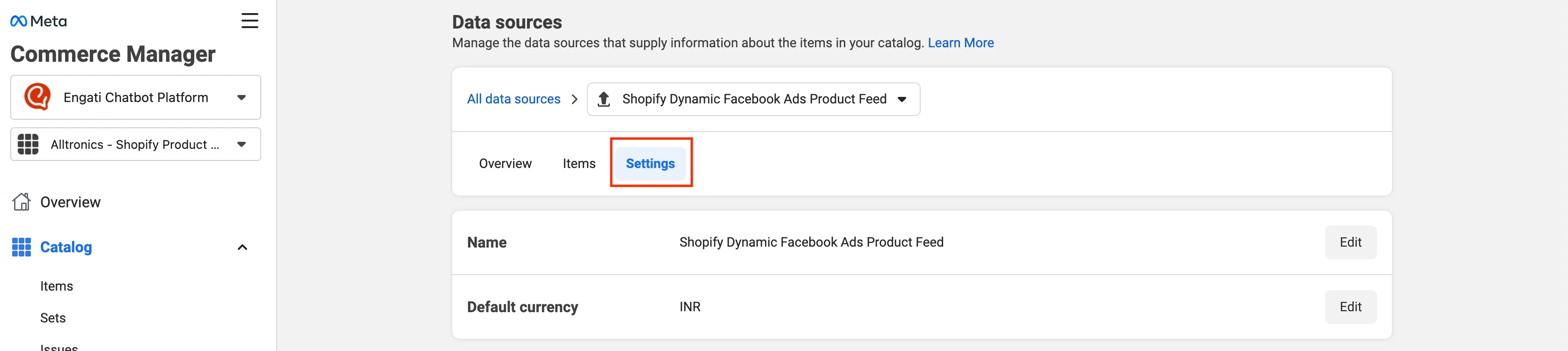Click the Meta logo
Viewport: 1568px width, 351px height.
click(38, 21)
